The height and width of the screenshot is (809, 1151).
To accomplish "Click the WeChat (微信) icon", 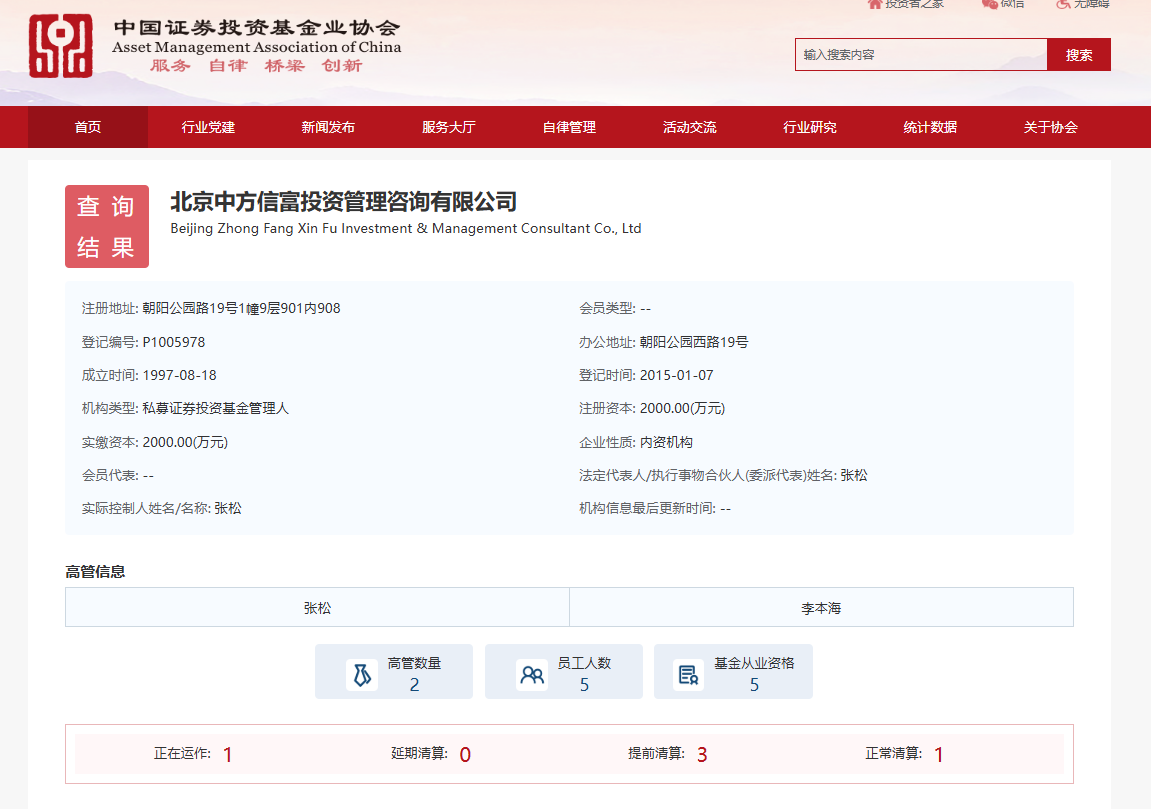I will pos(989,4).
